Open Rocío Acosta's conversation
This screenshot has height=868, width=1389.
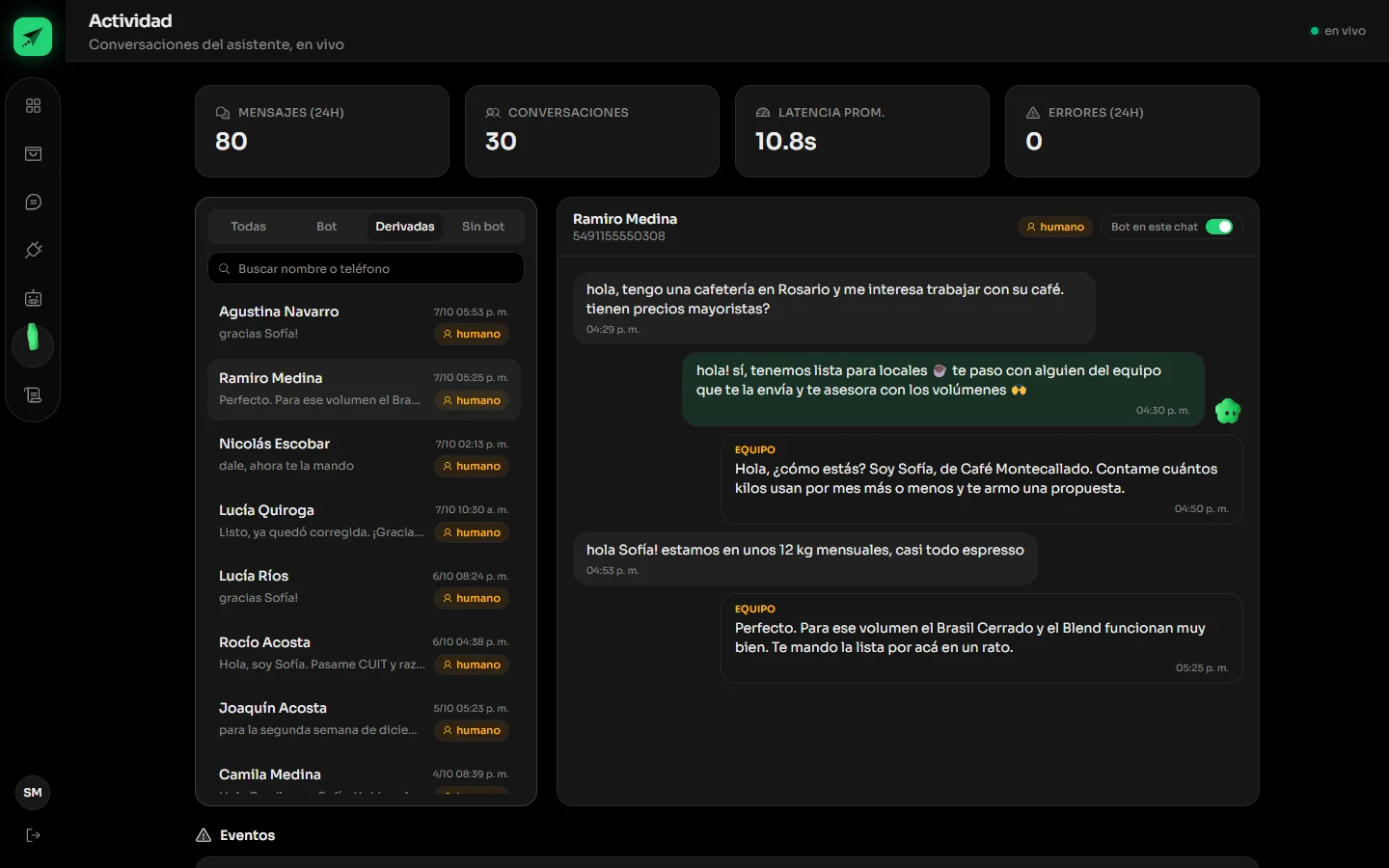tap(365, 654)
